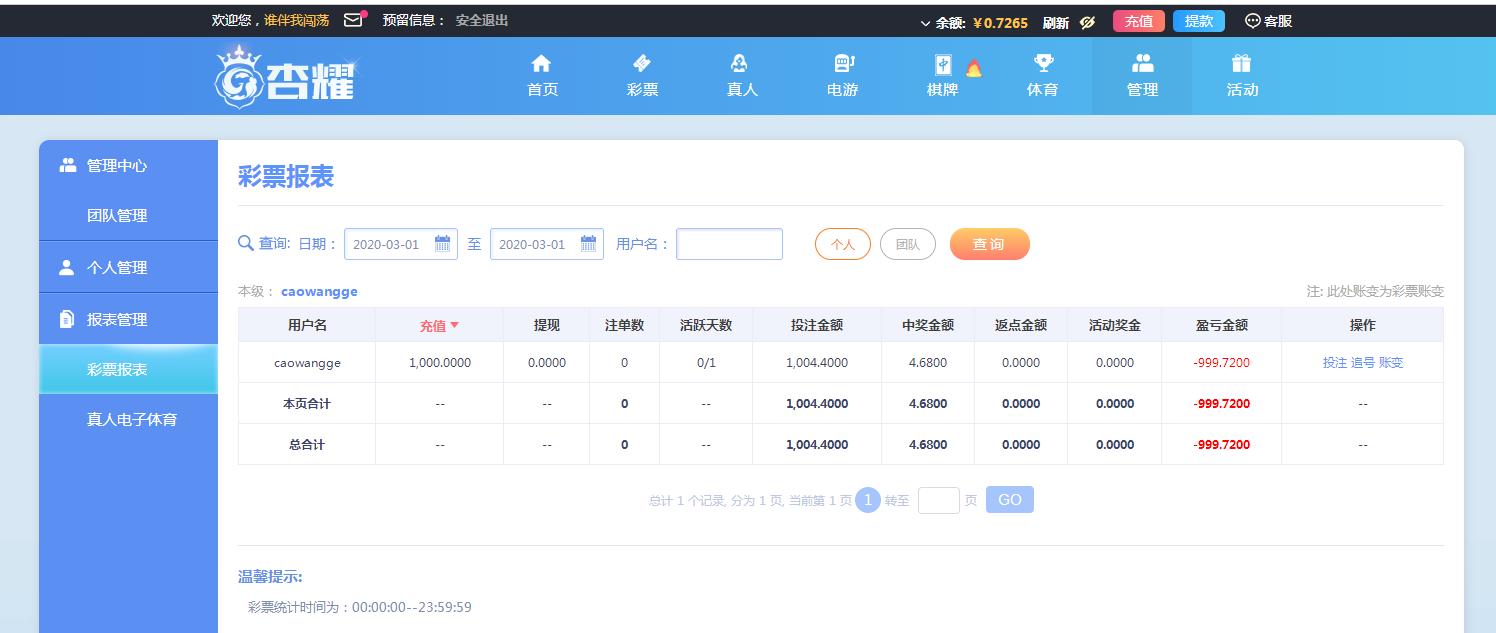The image size is (1496, 633).
Task: Click the search magnifier icon
Action: pos(246,243)
